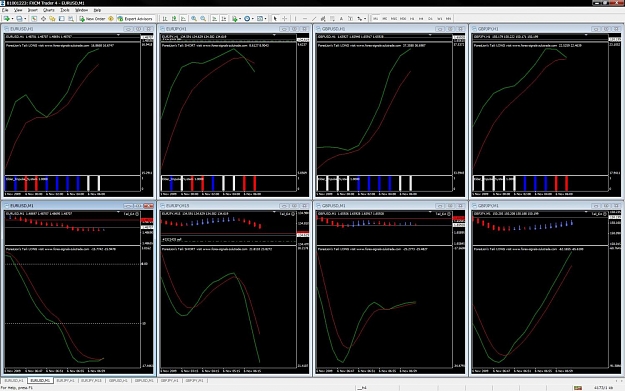
Task: Select the W1 timeframe button
Action: click(439, 18)
